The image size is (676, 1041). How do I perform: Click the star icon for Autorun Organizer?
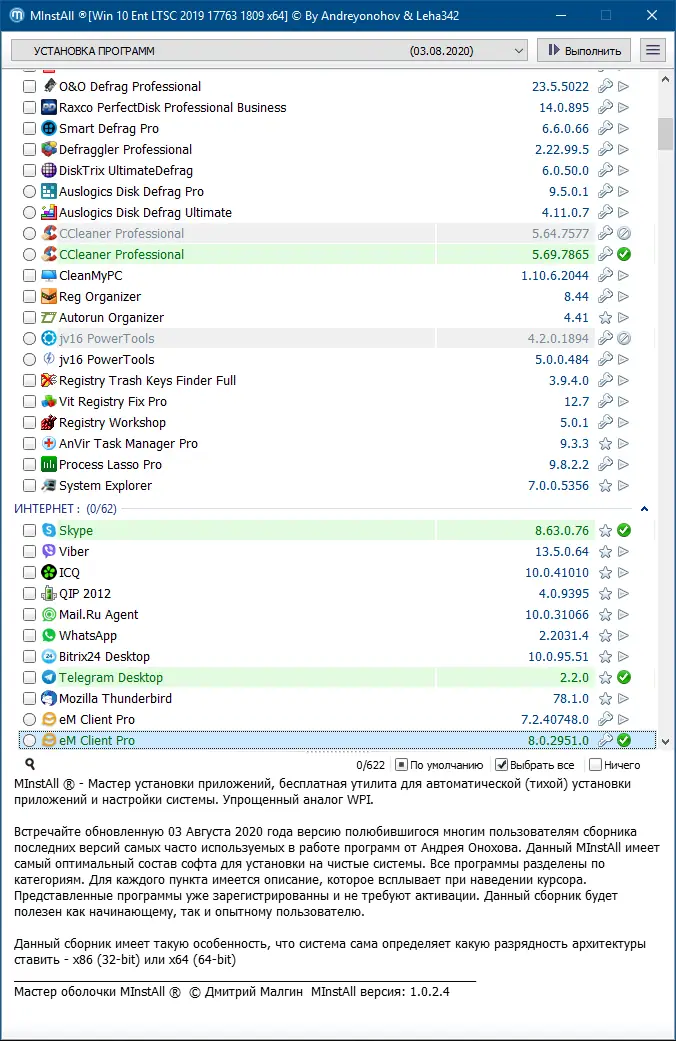[605, 318]
